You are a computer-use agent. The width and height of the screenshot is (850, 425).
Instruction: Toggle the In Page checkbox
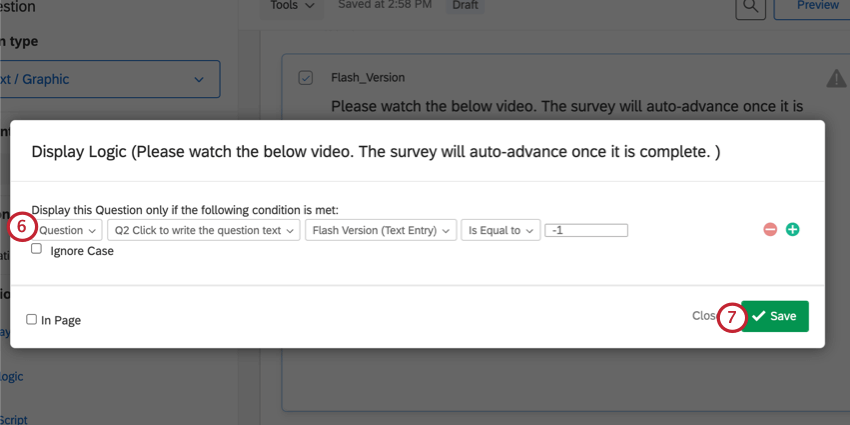click(32, 320)
